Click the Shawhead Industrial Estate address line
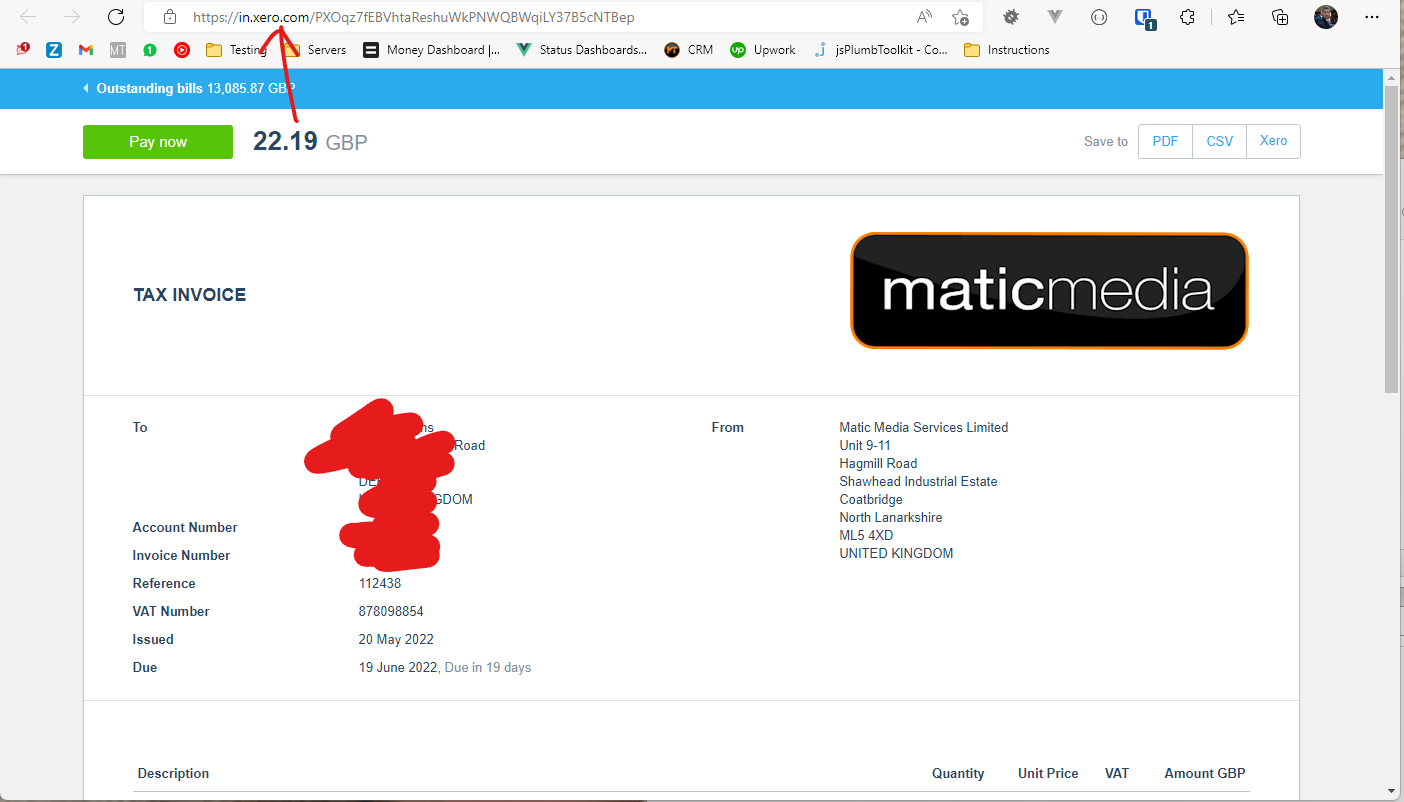The image size is (1404, 802). (918, 481)
